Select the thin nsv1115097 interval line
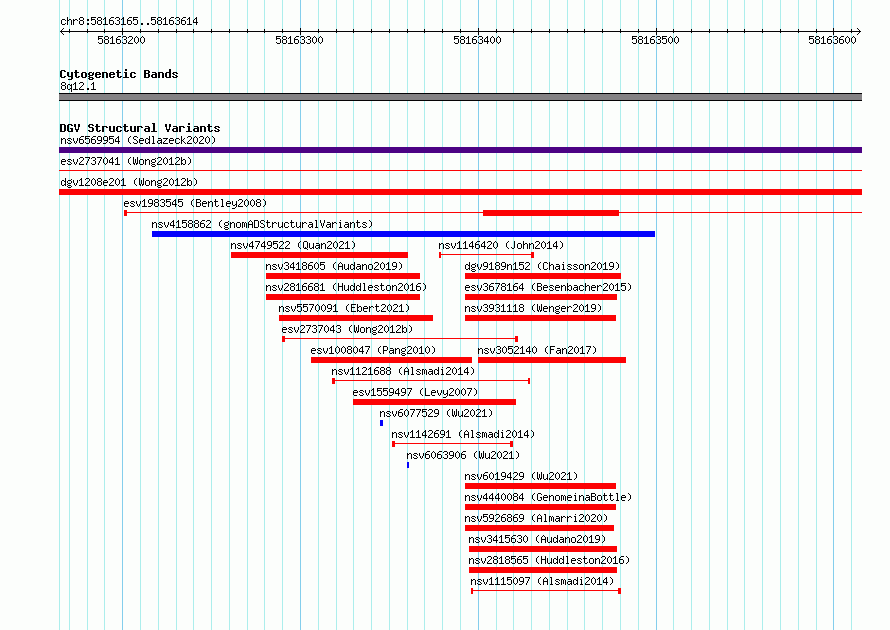Image resolution: width=890 pixels, height=630 pixels. coord(545,591)
